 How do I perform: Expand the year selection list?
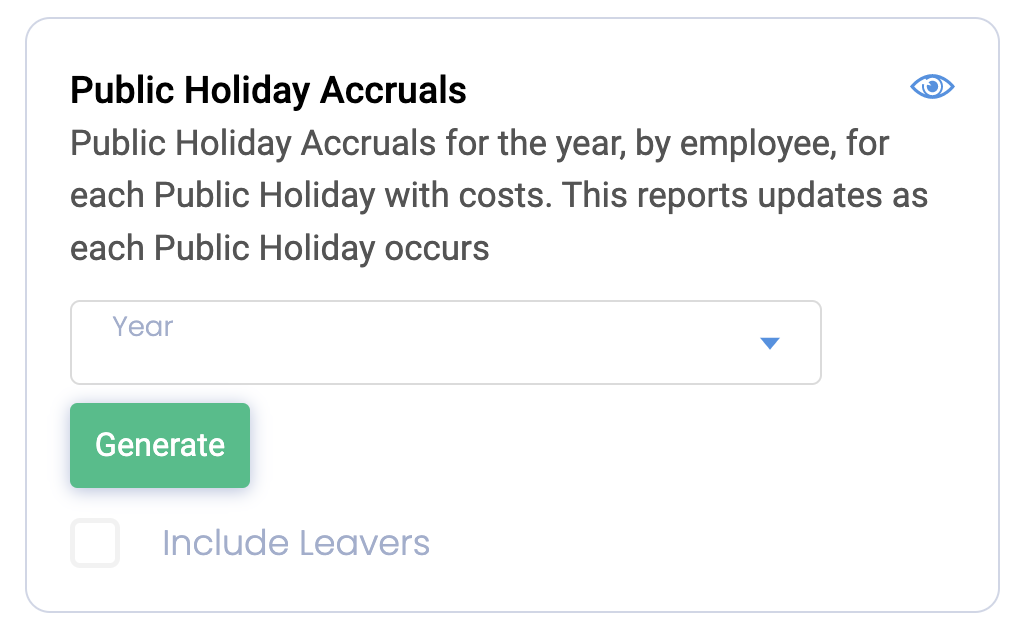769,344
